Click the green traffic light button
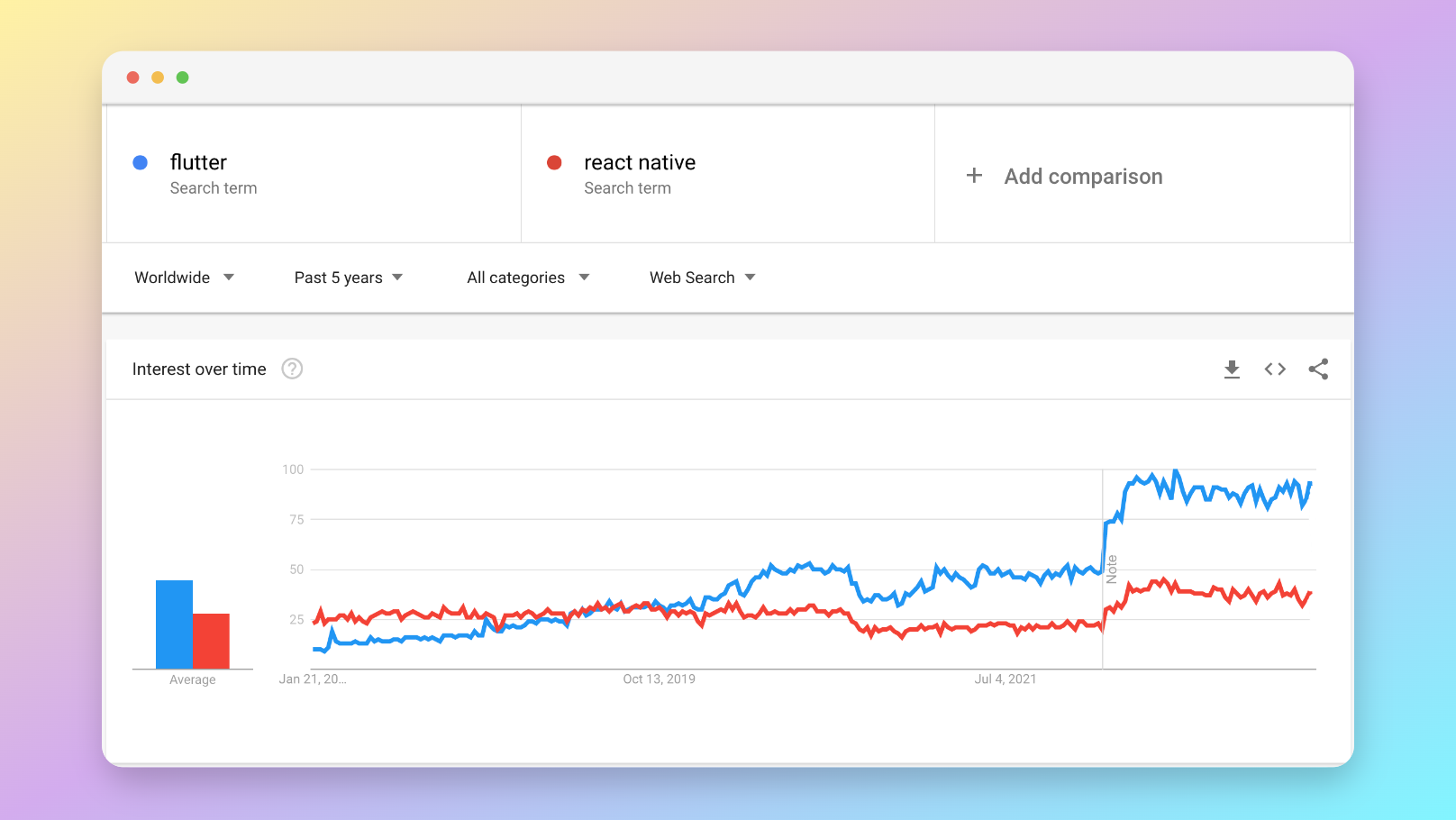1456x820 pixels. point(183,77)
